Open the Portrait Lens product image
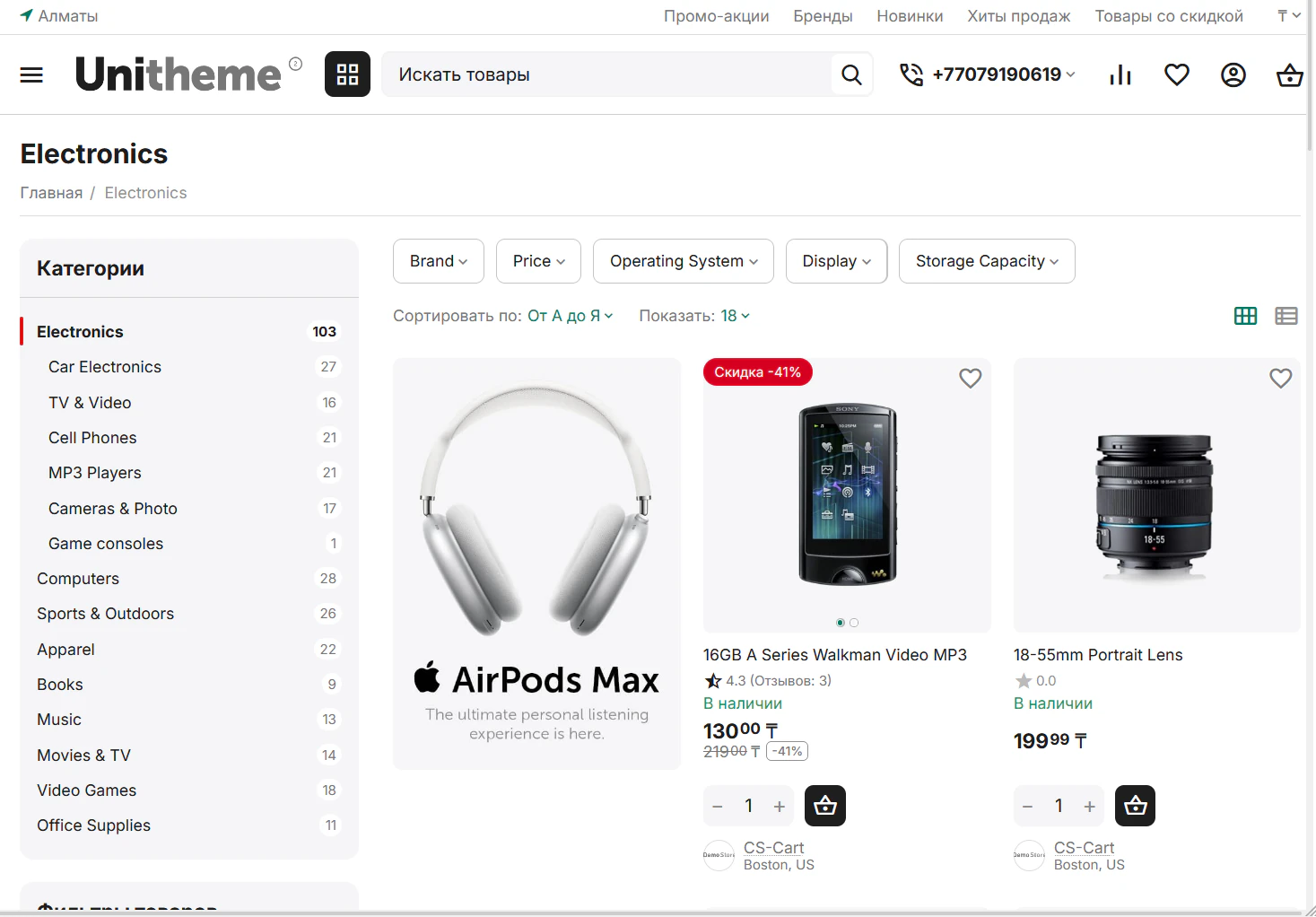This screenshot has width=1316, height=917. click(1157, 495)
